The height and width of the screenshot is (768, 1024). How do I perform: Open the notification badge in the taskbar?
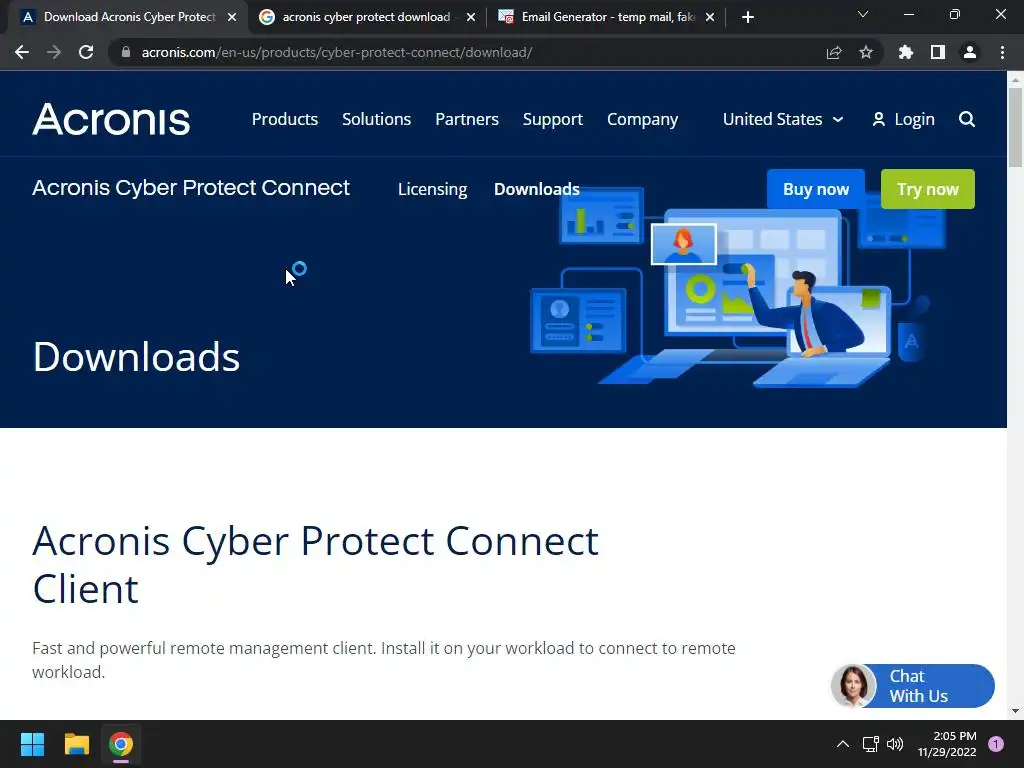[x=995, y=744]
